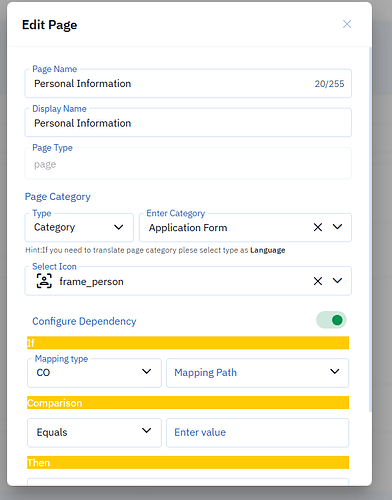
Task: Click the disabled Page Type field
Action: (188, 163)
